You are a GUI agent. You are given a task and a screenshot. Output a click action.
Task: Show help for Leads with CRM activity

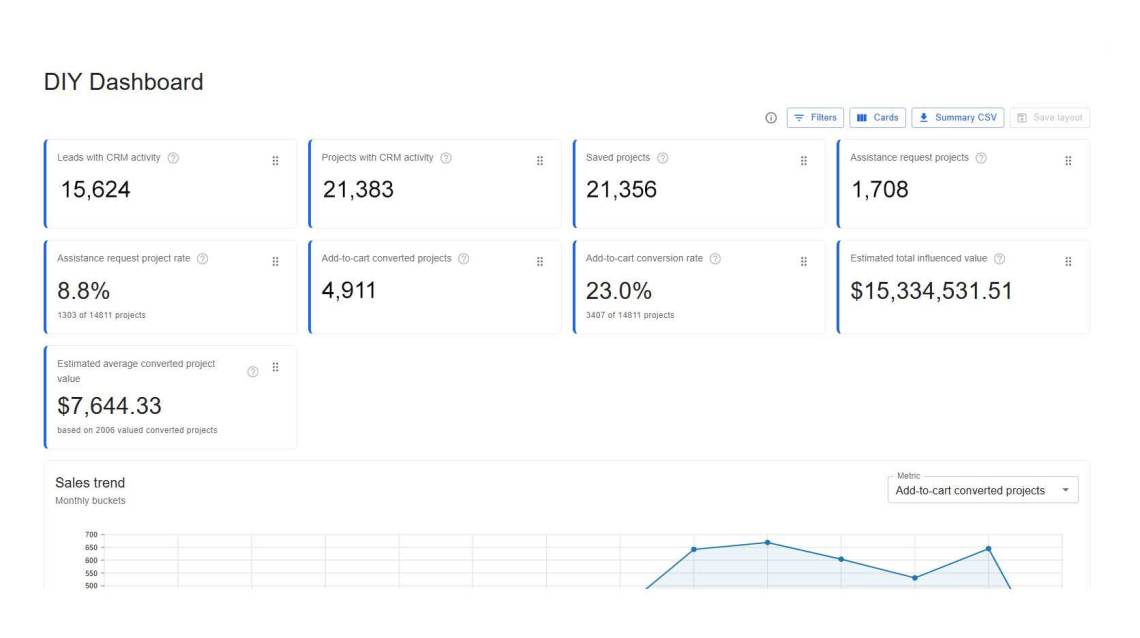173,158
